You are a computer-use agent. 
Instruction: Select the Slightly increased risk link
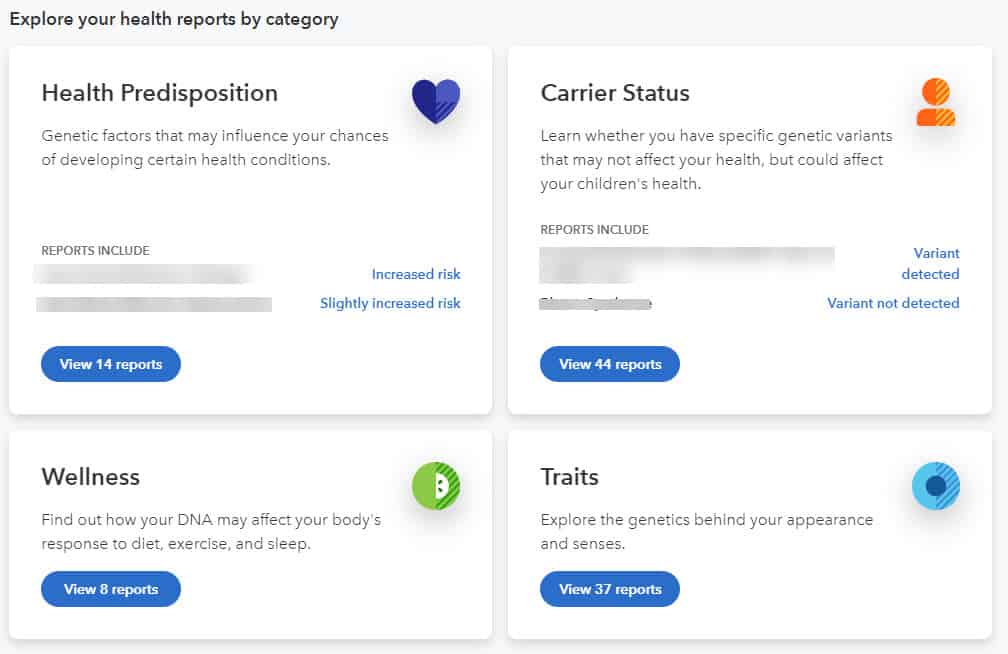(390, 304)
